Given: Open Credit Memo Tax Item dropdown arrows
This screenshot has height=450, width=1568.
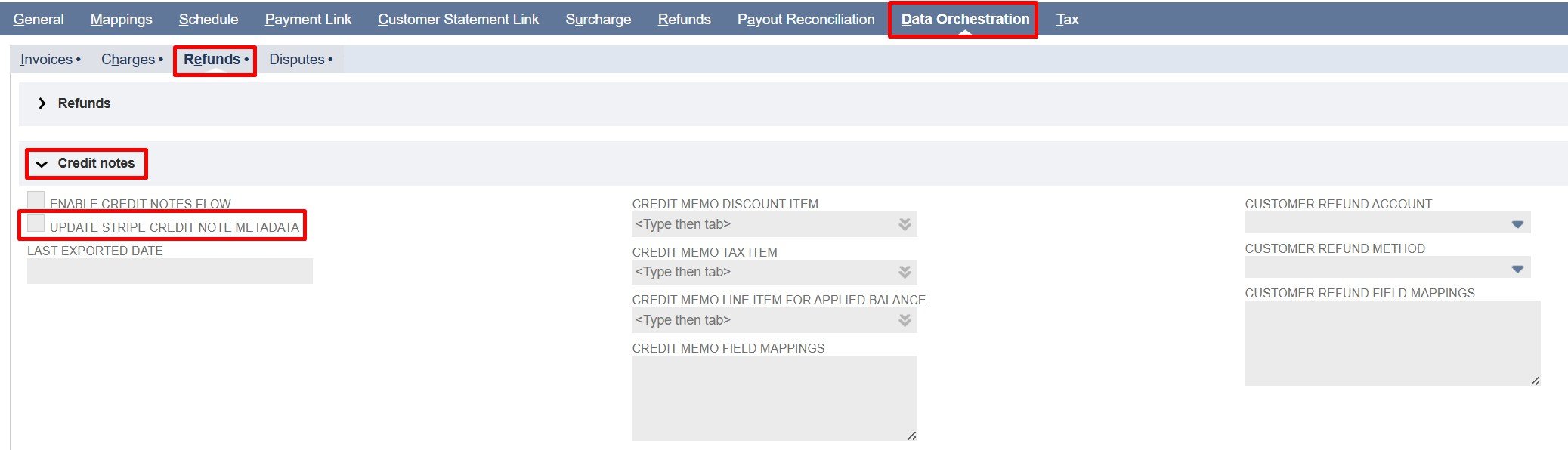Looking at the screenshot, I should (x=905, y=273).
